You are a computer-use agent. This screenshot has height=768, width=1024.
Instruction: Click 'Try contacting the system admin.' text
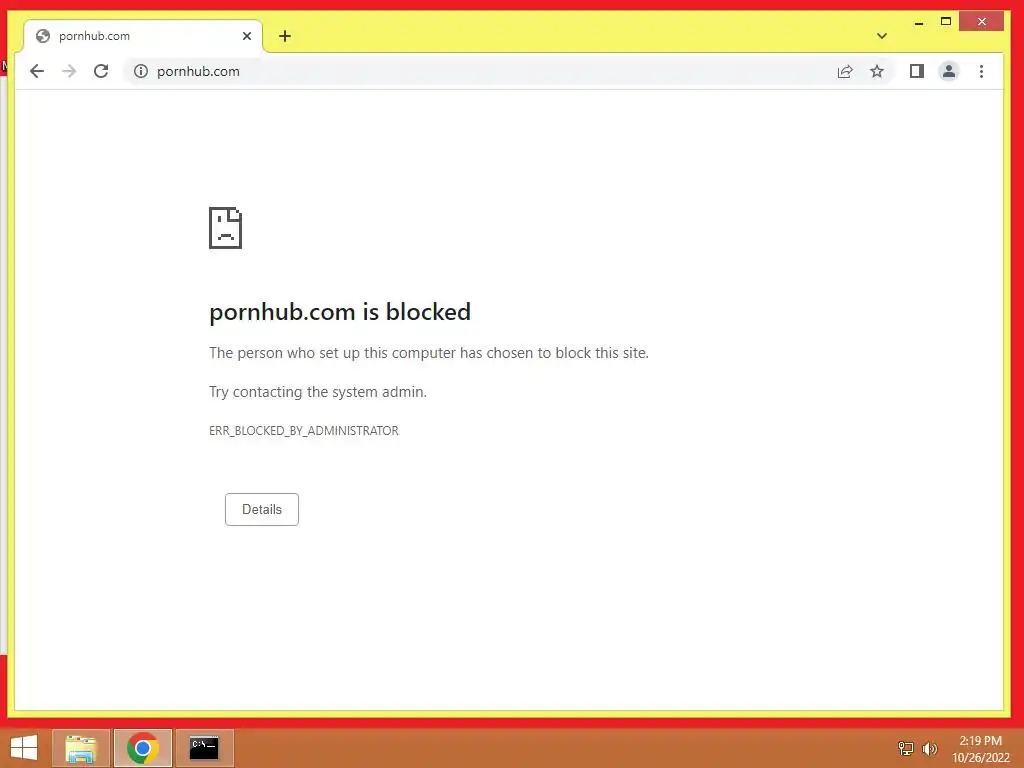click(318, 392)
